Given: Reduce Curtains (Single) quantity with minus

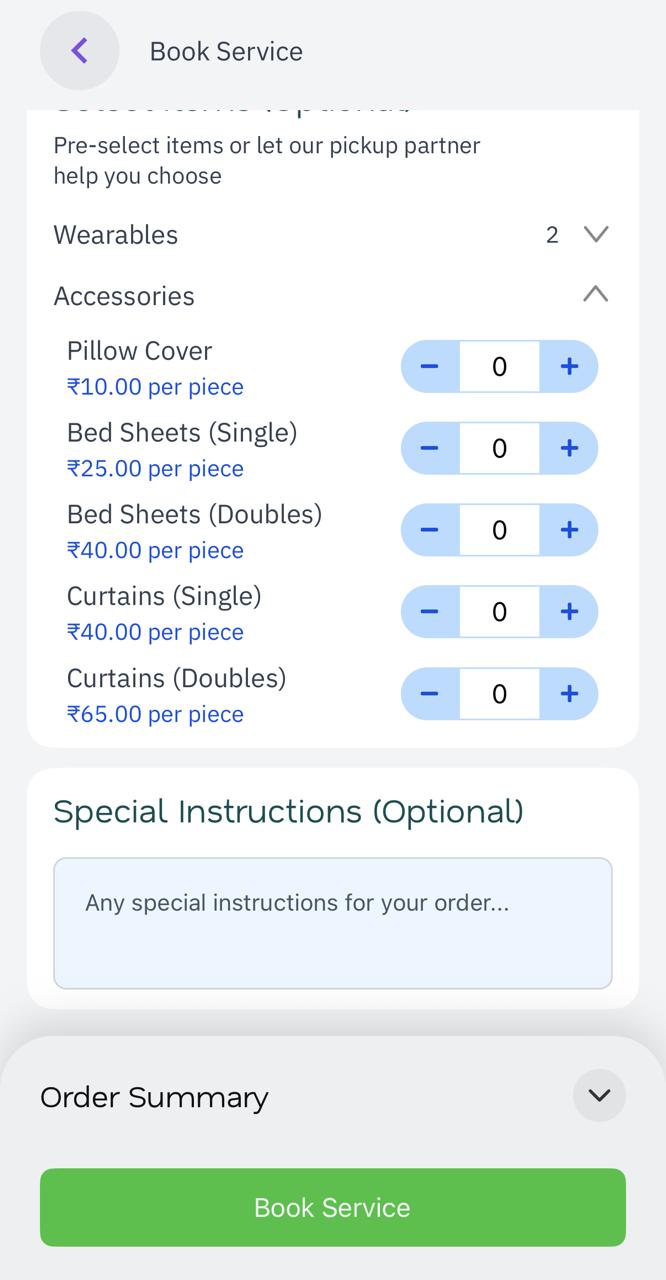Looking at the screenshot, I should click(429, 612).
